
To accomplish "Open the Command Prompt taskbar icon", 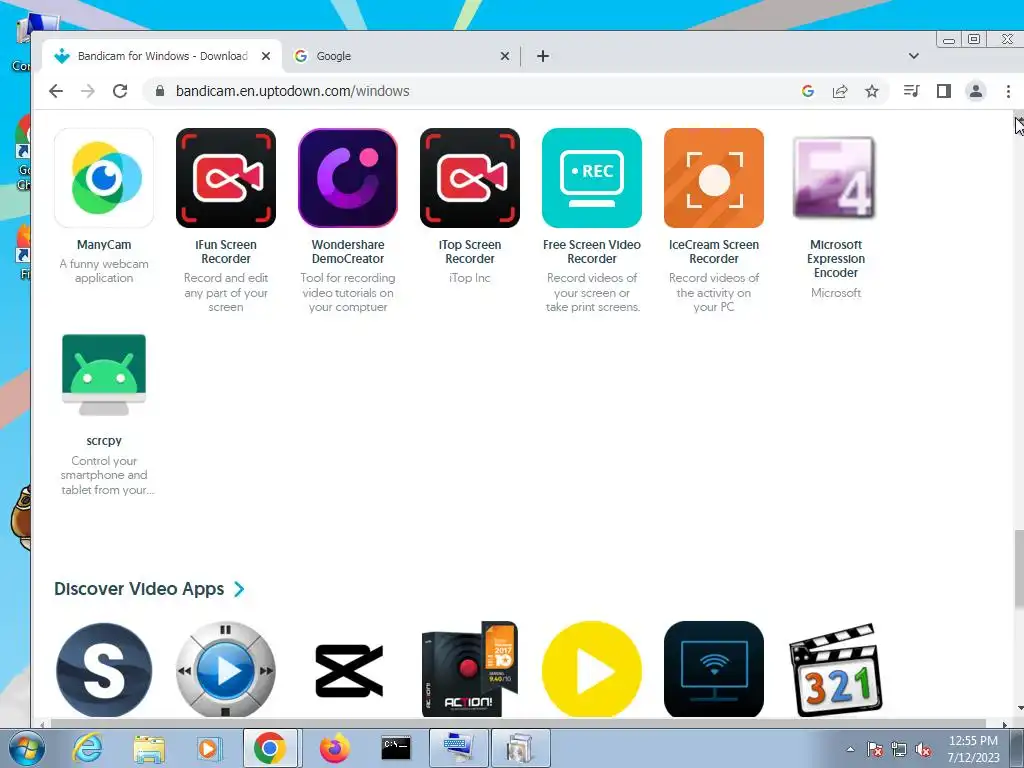I will [x=396, y=748].
